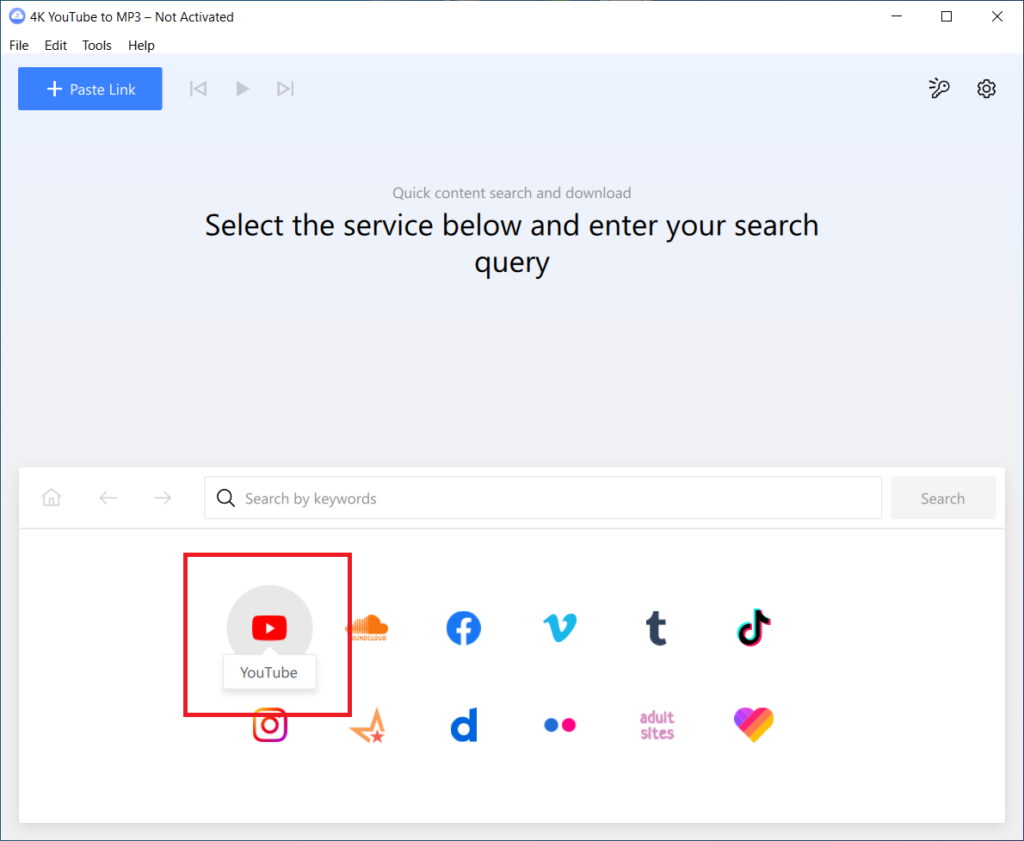Screen dimensions: 1024x841
Task: Skip to the previous track
Action: tap(199, 89)
